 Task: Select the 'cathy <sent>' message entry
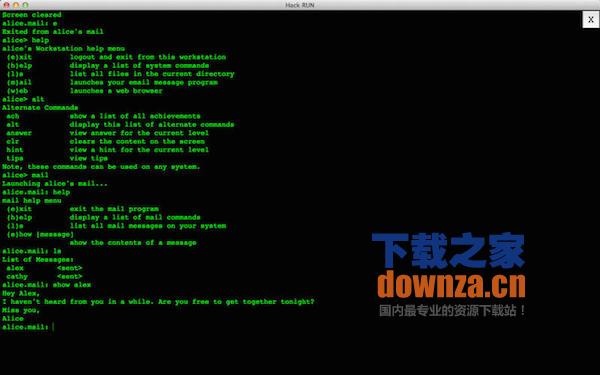[44, 276]
